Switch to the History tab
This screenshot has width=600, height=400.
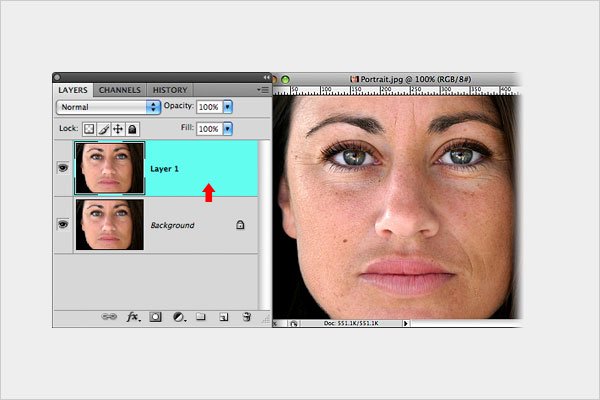coord(170,90)
